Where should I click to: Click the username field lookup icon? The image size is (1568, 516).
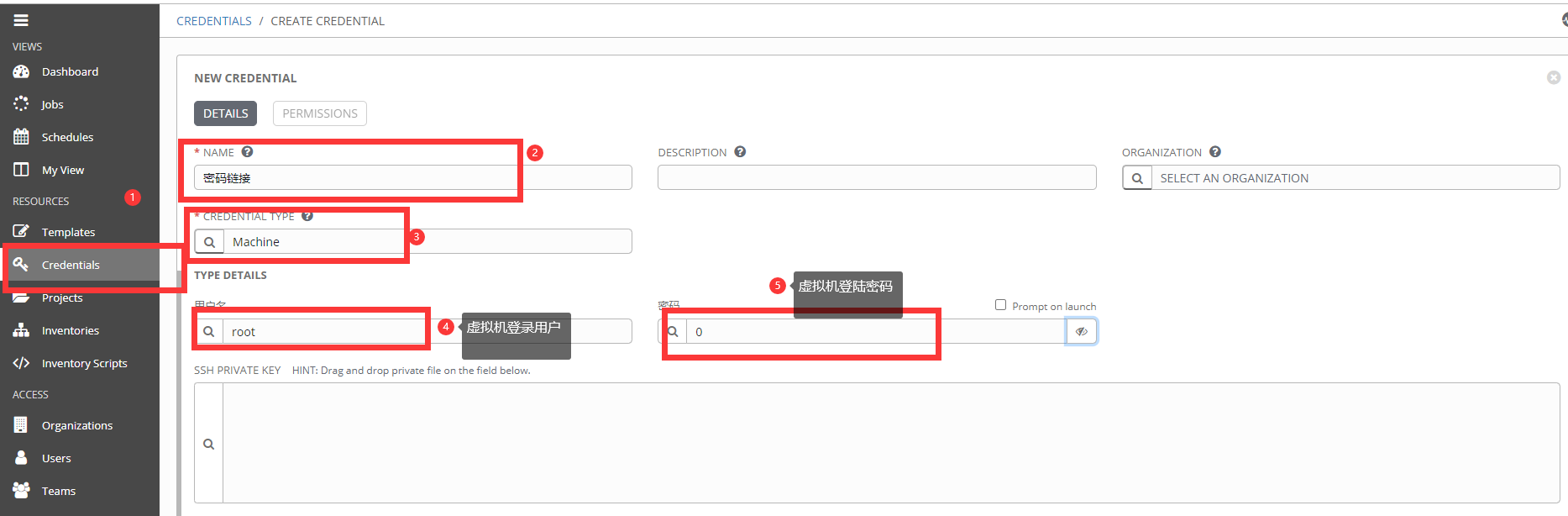209,331
